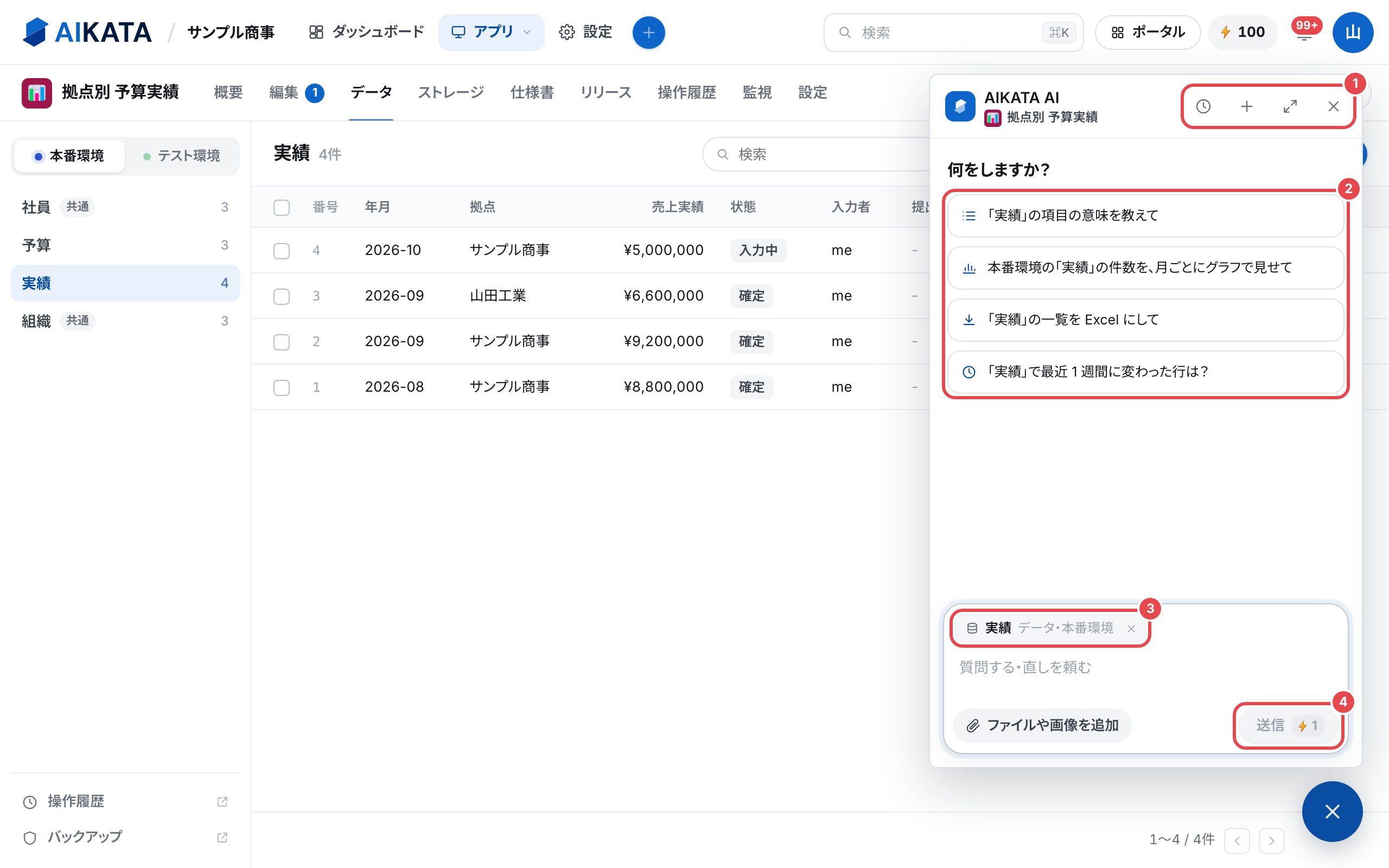
Task: Open the リリース tab
Action: [x=606, y=92]
